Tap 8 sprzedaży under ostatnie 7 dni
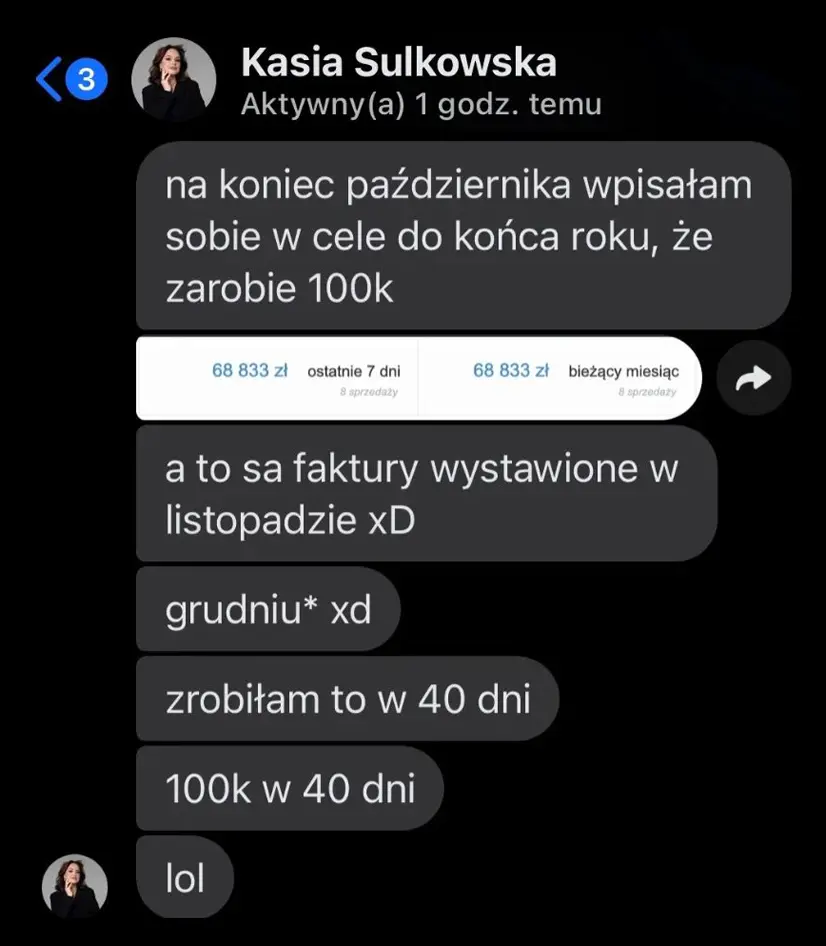Image resolution: width=826 pixels, height=946 pixels. [x=369, y=392]
